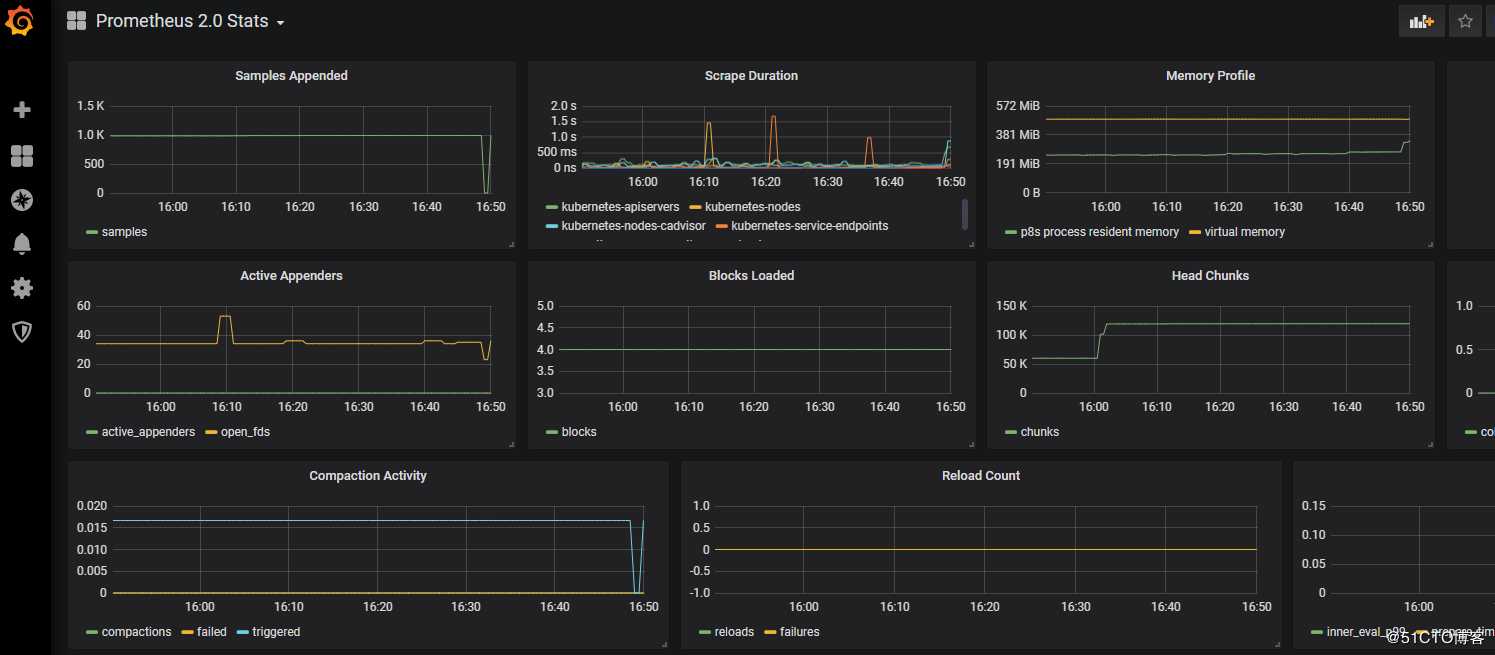Open the Alerting bell icon
The width and height of the screenshot is (1495, 655).
click(x=22, y=243)
